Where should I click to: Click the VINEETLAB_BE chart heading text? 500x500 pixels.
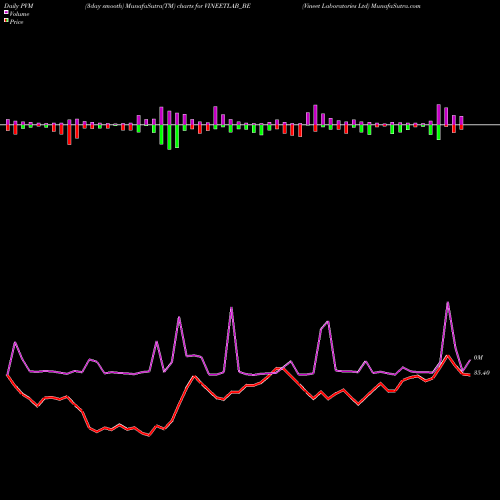168,6
